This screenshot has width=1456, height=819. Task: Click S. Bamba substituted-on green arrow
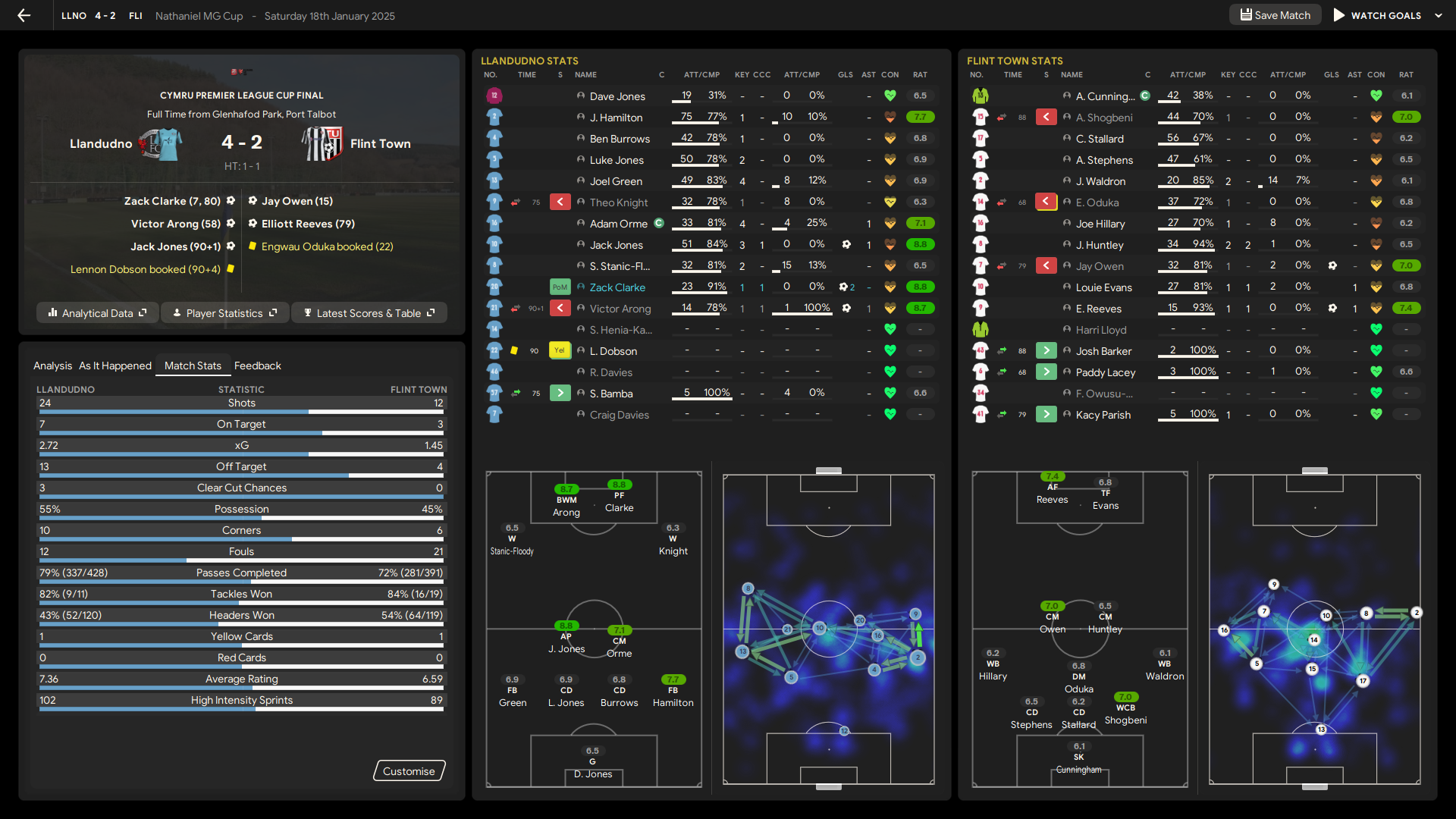(x=560, y=394)
